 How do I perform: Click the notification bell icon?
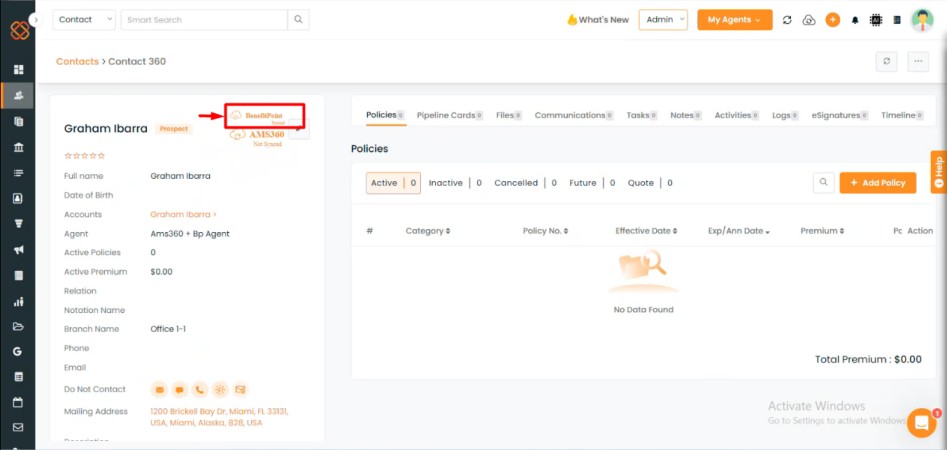tap(855, 20)
